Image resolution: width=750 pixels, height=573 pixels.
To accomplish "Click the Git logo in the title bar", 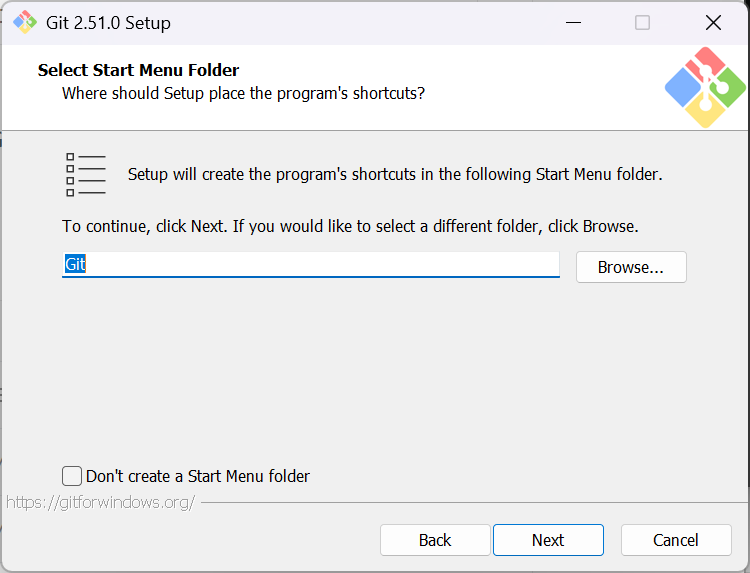I will [24, 22].
